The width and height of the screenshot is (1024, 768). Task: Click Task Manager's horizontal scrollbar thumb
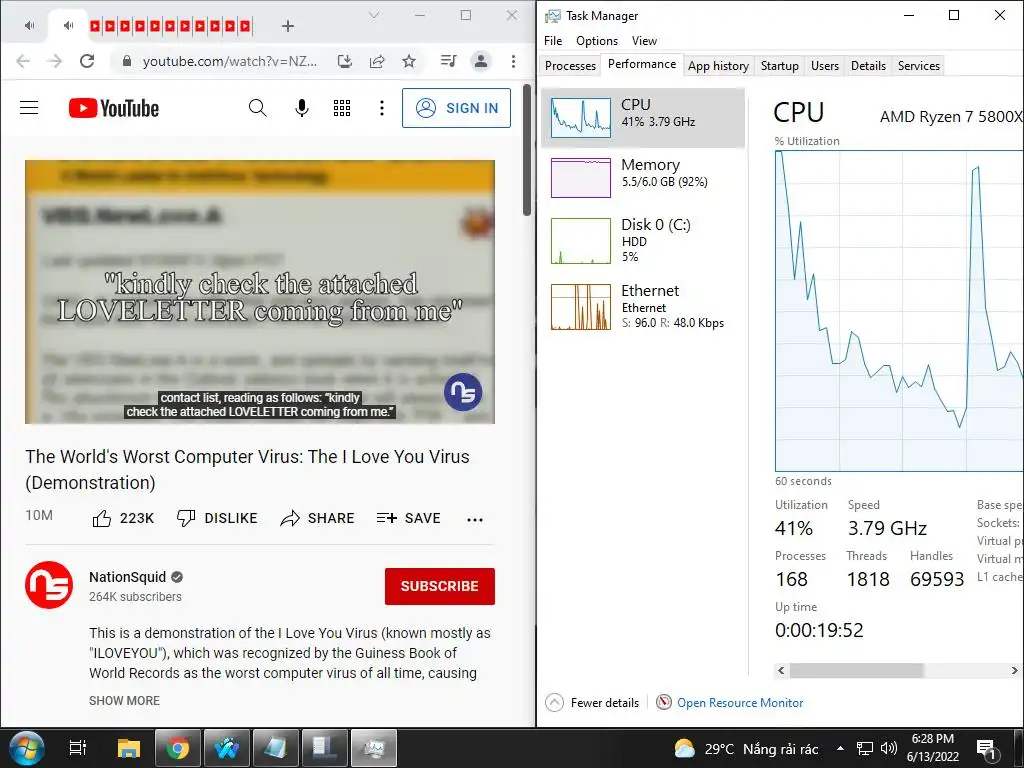coord(856,671)
